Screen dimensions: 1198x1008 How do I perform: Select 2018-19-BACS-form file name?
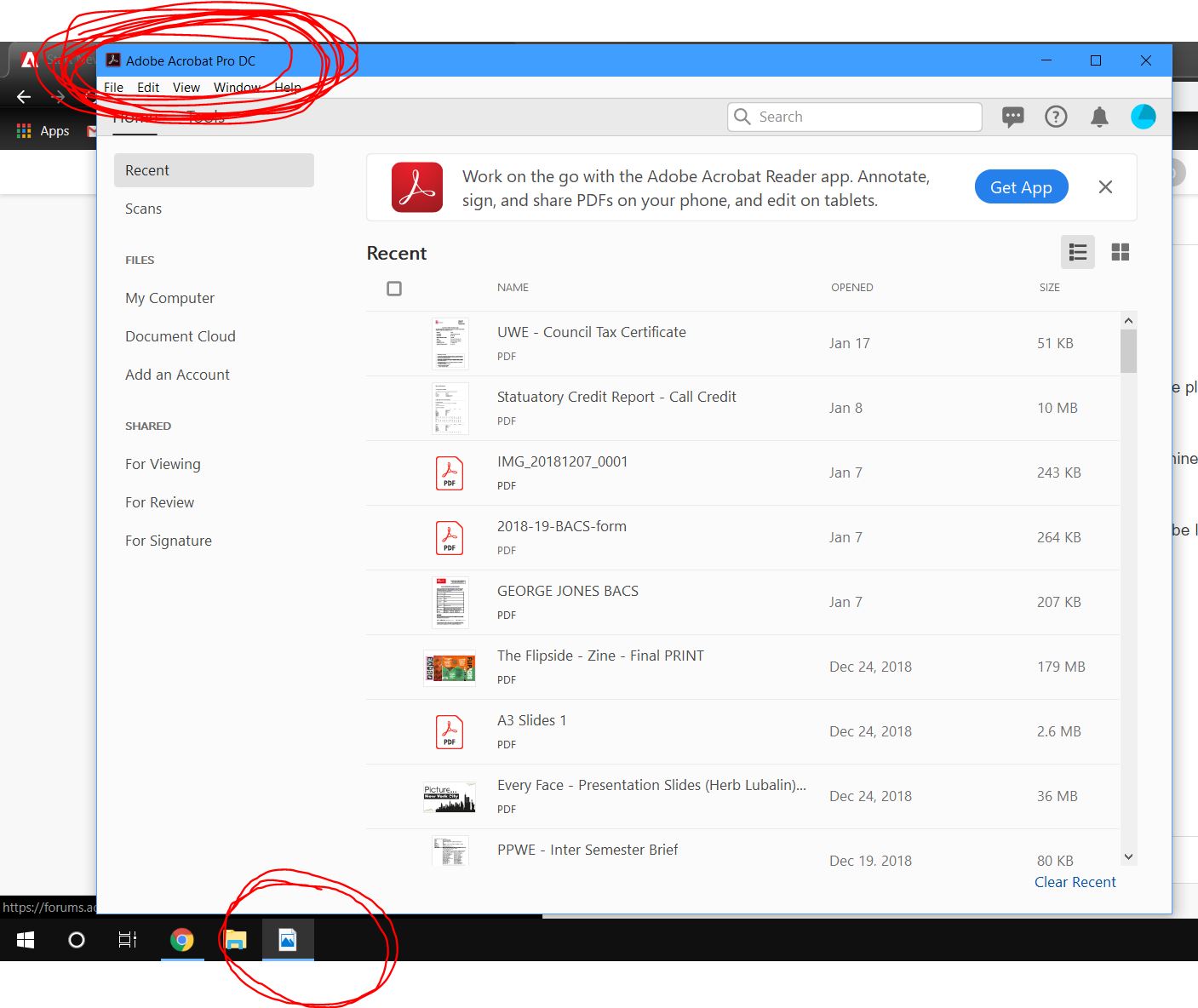click(562, 526)
